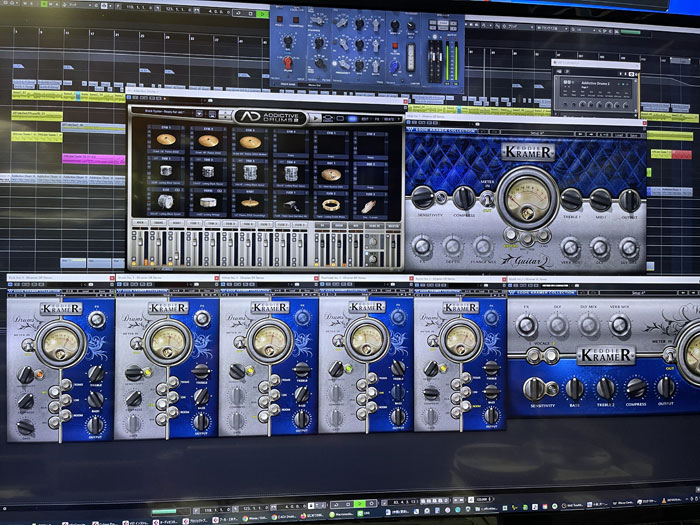
Task: Click Output knob on orange-LED Kramer Drums plugin
Action: coord(95,425)
